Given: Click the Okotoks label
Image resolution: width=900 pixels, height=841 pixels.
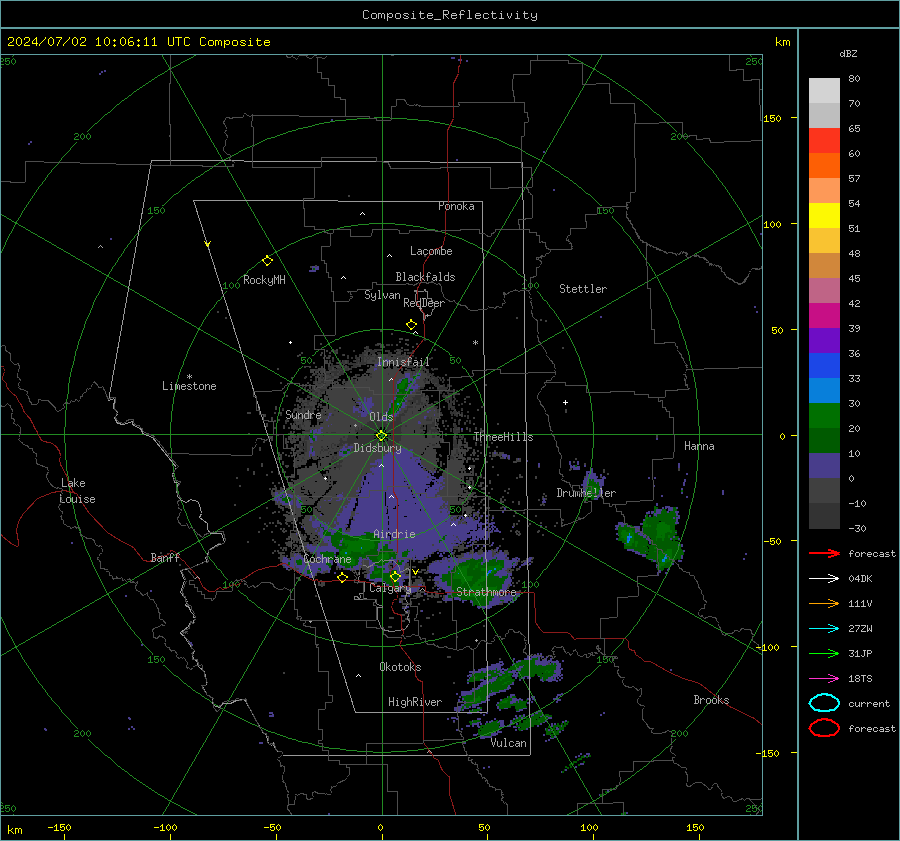Looking at the screenshot, I should [400, 667].
